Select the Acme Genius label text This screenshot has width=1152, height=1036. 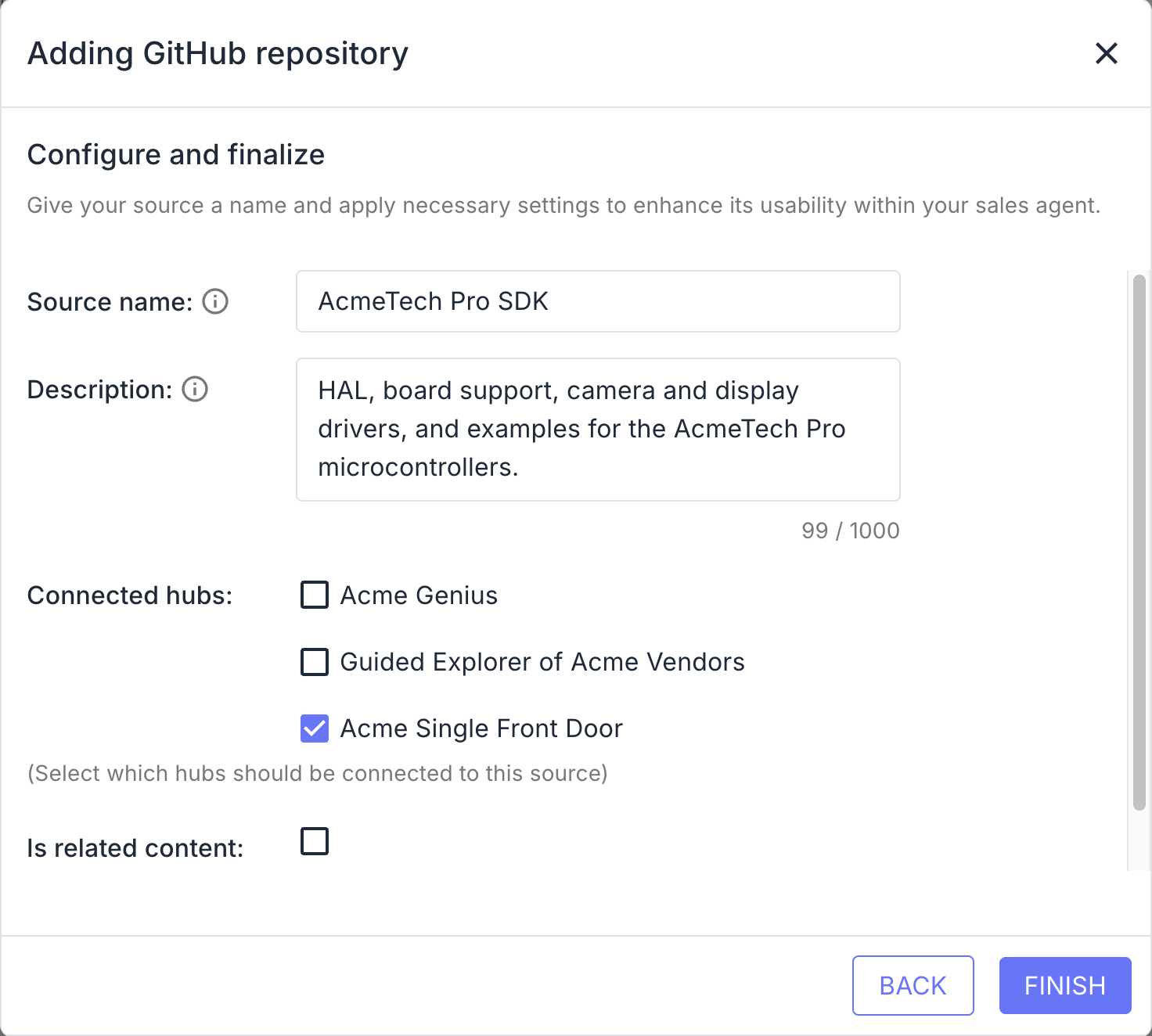tap(419, 595)
